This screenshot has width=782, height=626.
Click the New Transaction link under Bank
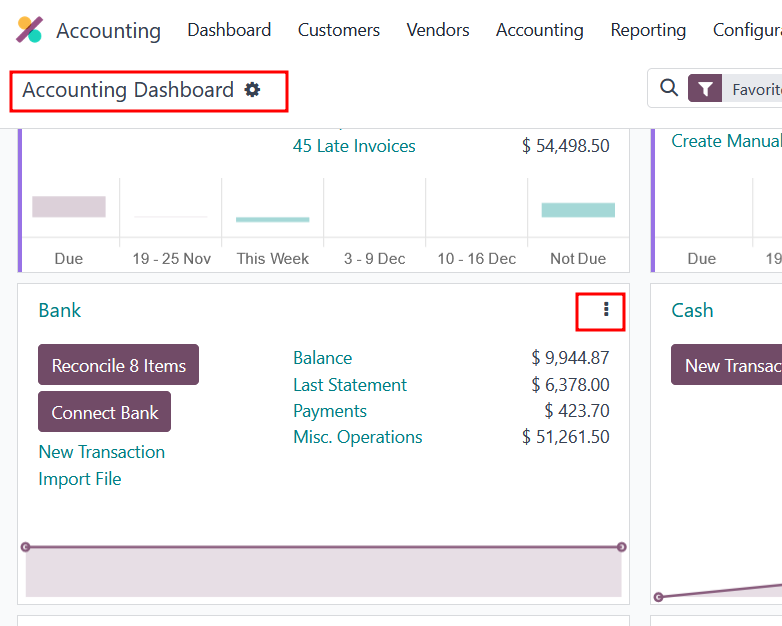[102, 452]
